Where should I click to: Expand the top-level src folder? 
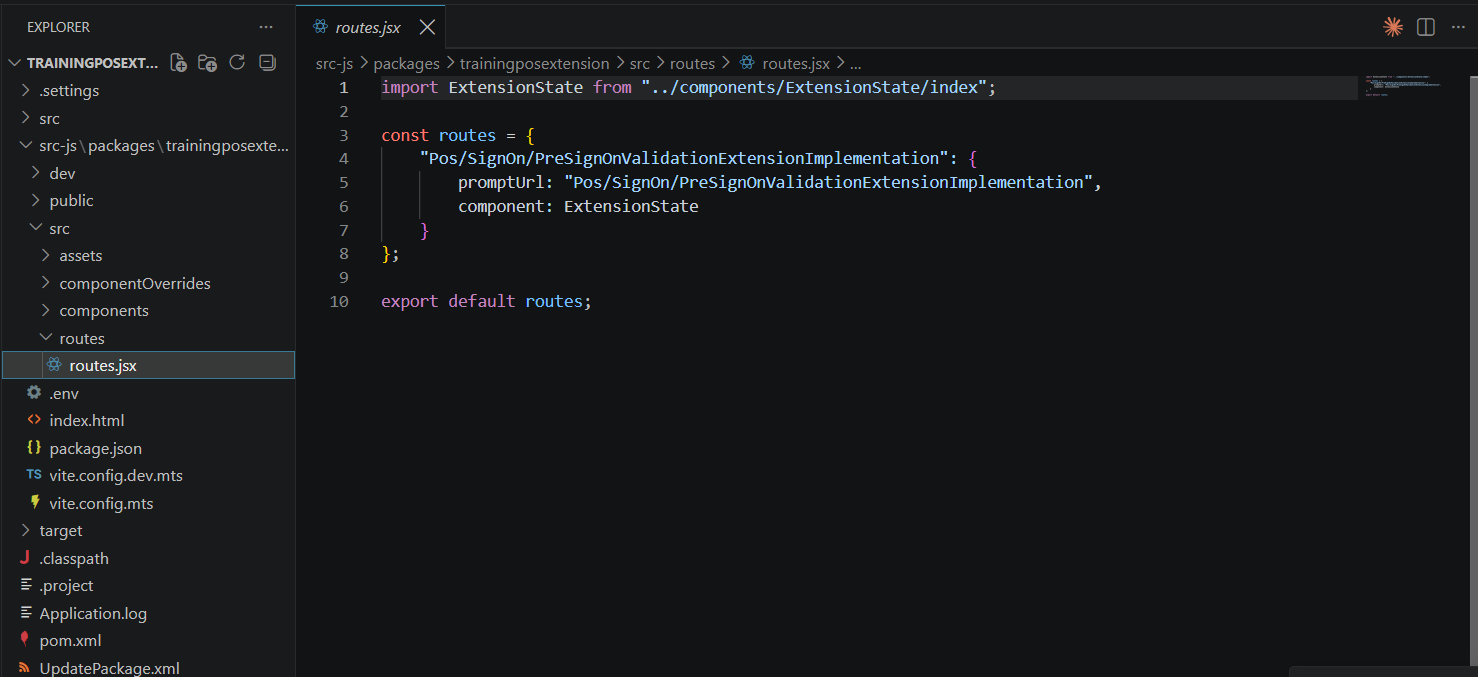pyautogui.click(x=26, y=118)
